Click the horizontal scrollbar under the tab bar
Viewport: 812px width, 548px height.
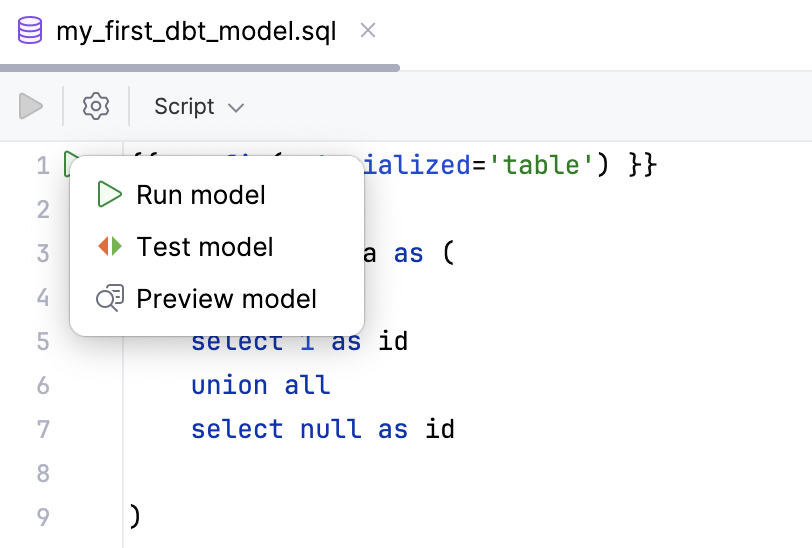point(200,68)
